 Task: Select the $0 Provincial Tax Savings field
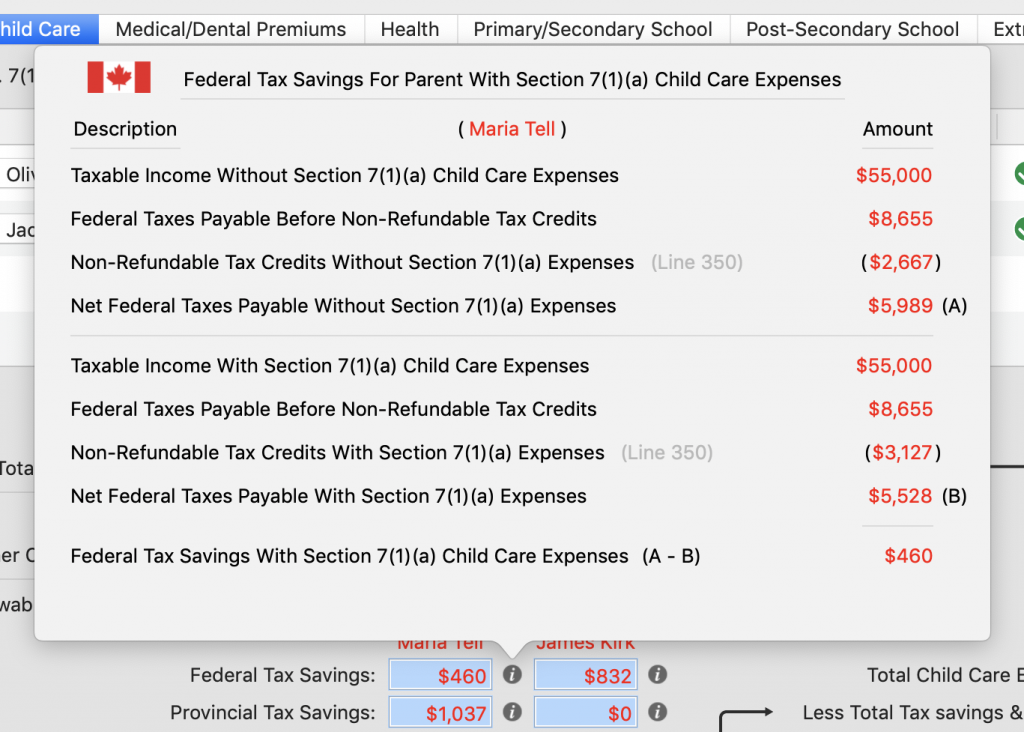585,713
